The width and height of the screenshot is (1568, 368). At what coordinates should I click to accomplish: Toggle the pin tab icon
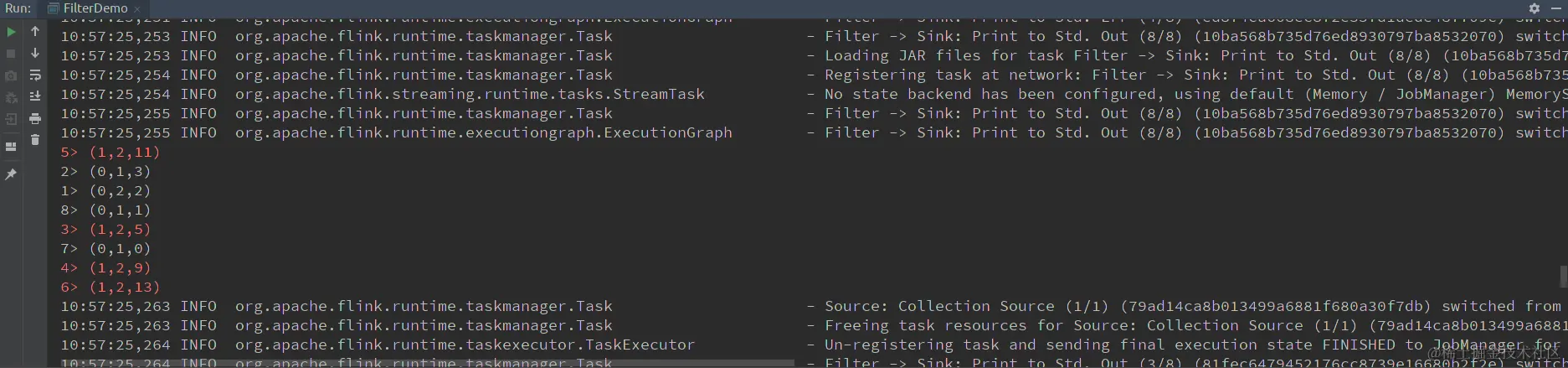(x=11, y=174)
